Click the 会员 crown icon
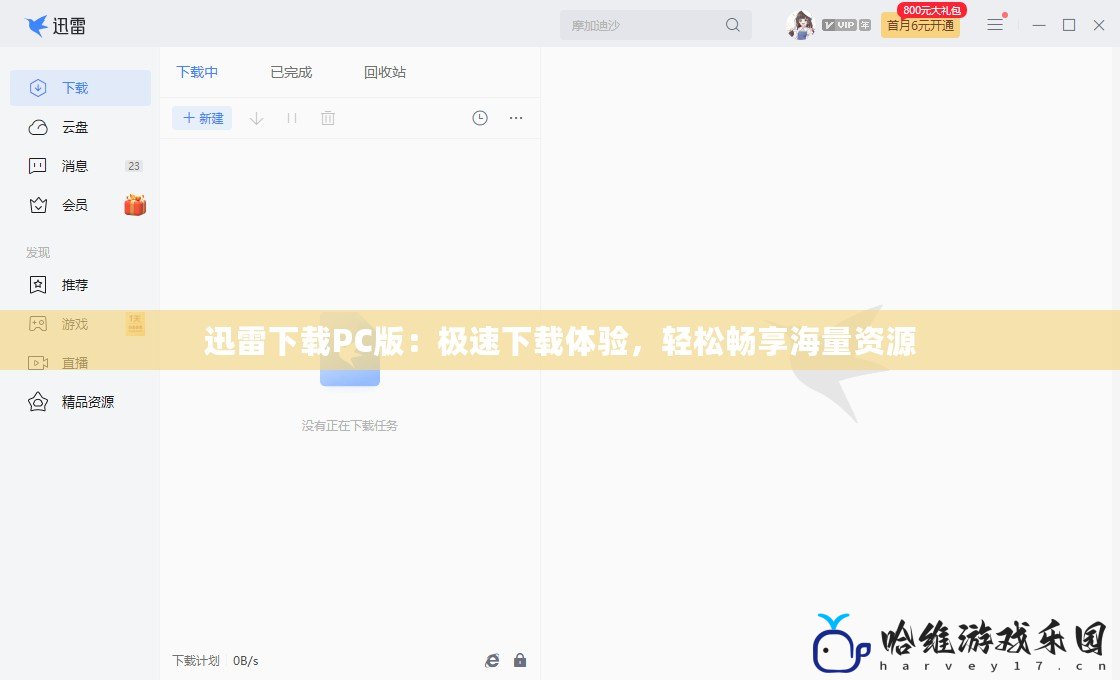Screen dimensions: 1120x680 38,205
